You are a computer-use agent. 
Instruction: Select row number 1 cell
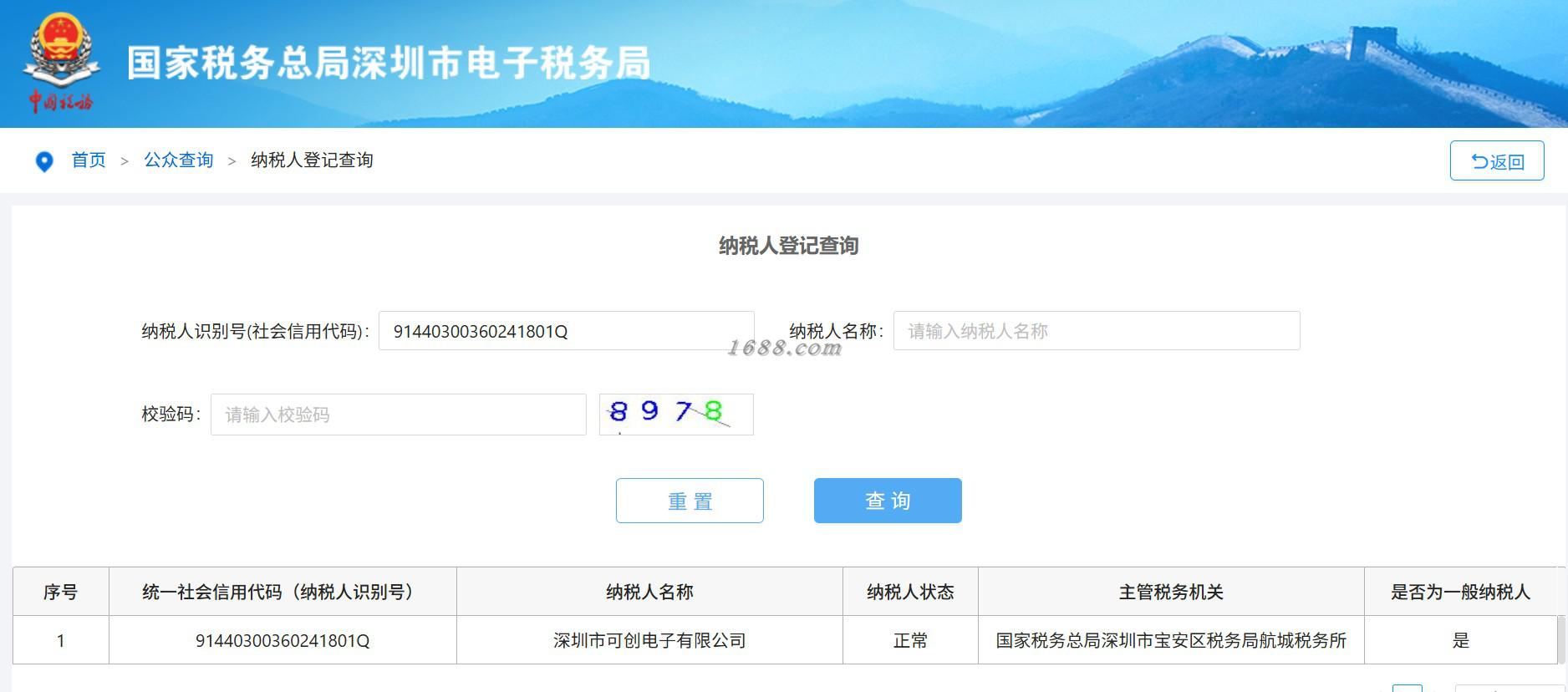point(60,640)
